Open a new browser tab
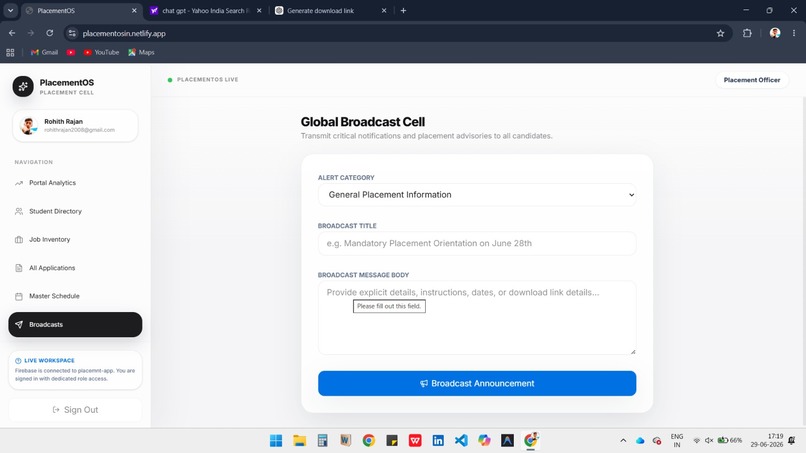This screenshot has height=453, width=806. (x=403, y=10)
